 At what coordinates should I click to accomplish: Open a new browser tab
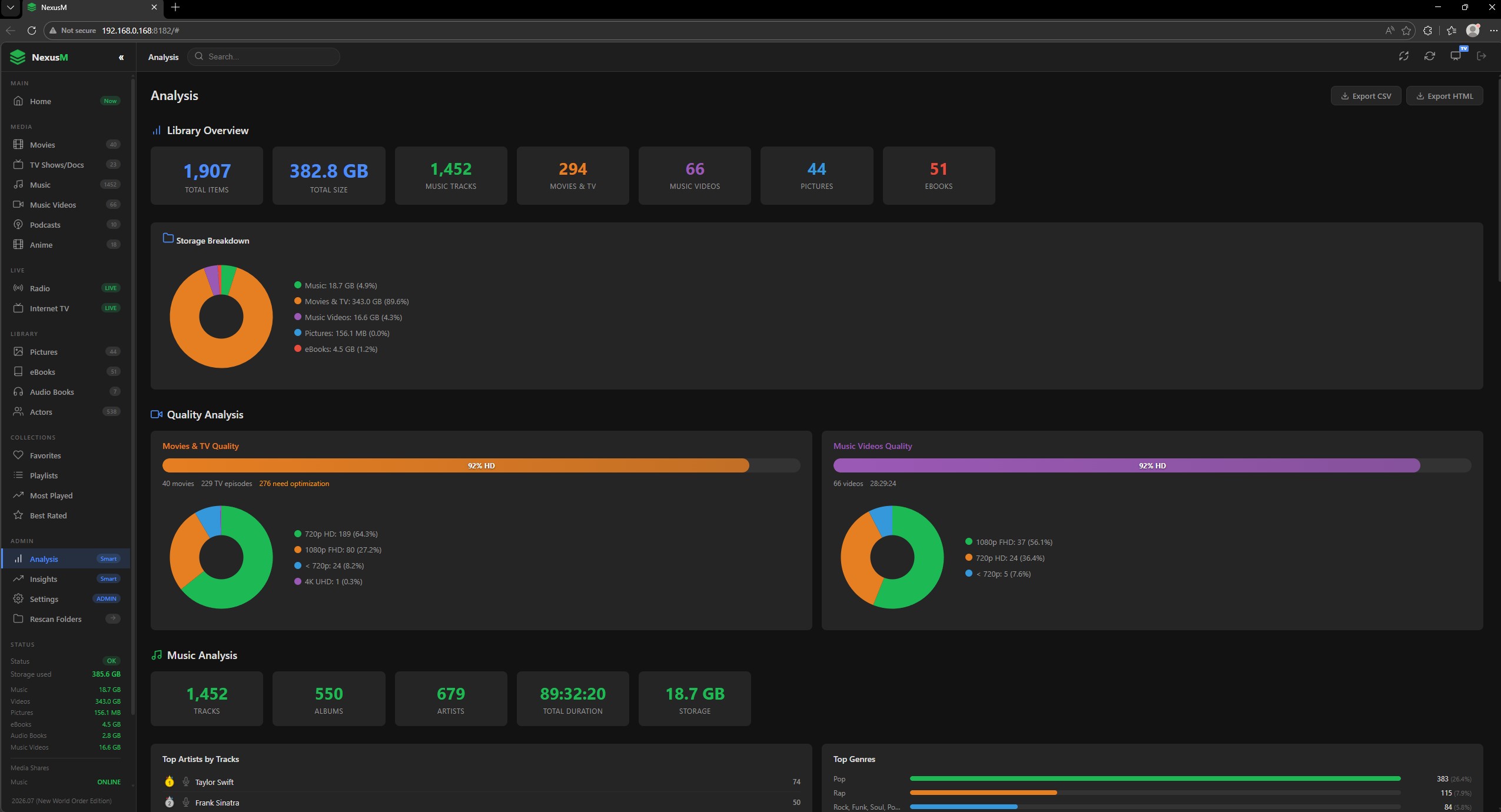click(175, 8)
